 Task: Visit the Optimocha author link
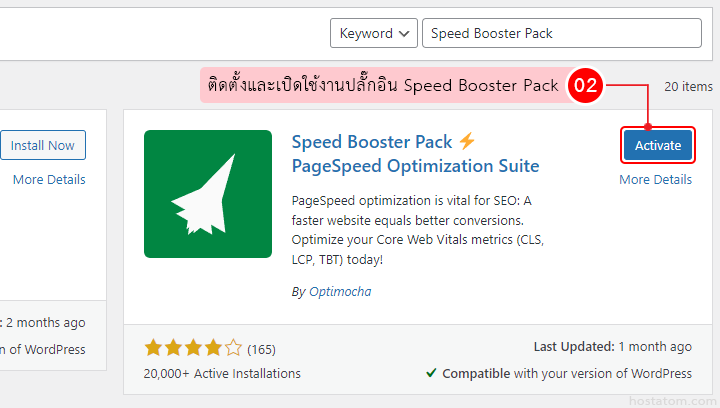[x=338, y=292]
